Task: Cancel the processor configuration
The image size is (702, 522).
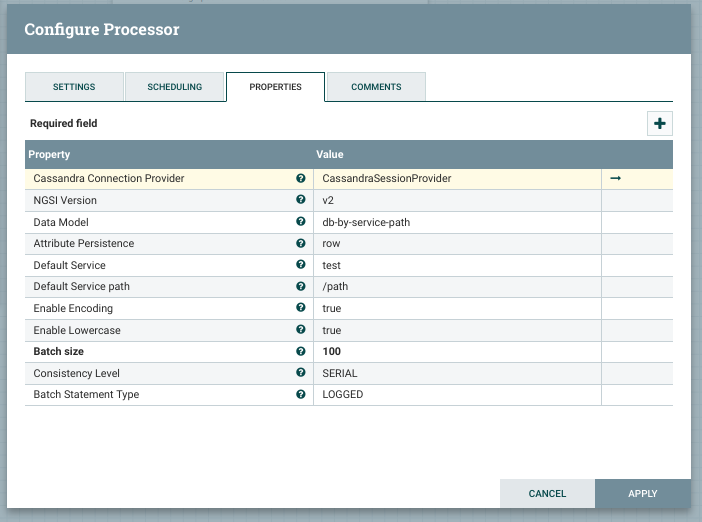Action: [547, 493]
